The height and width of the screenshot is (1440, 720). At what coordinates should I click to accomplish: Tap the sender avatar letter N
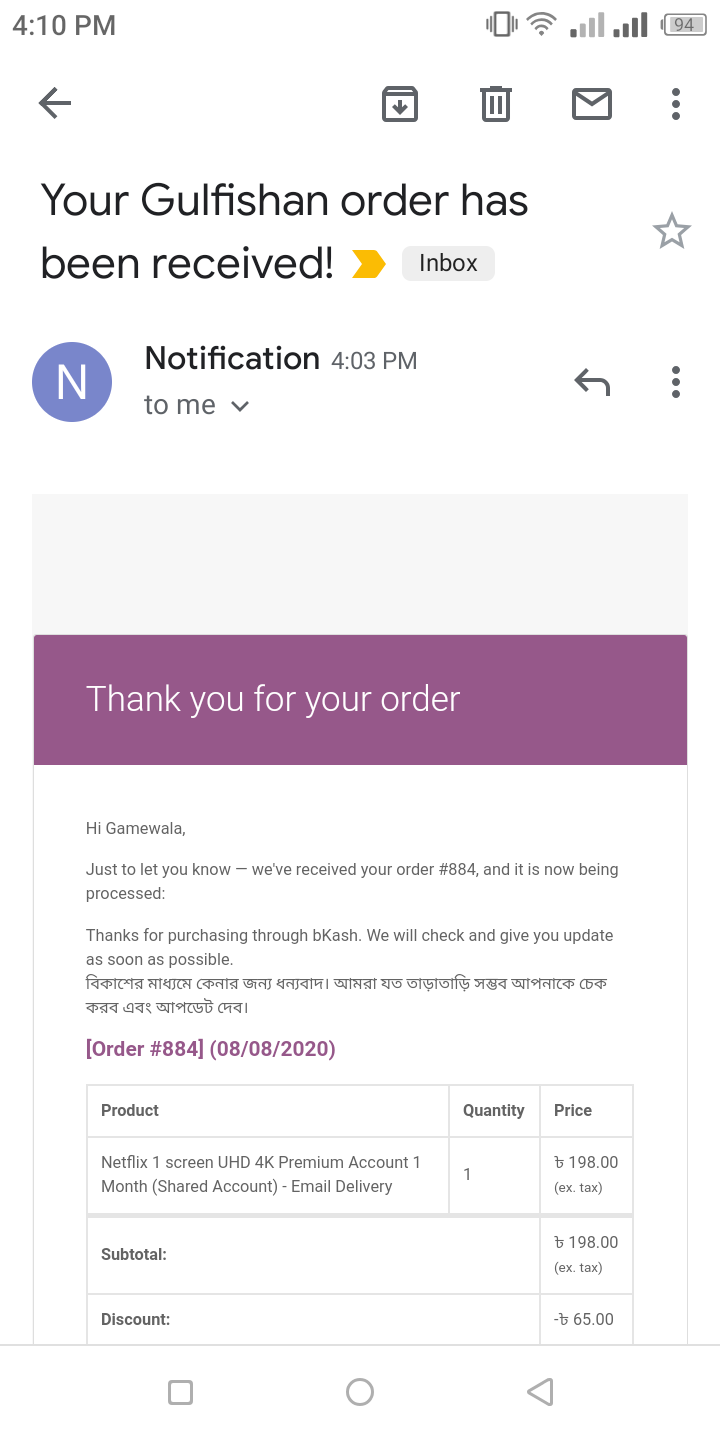(x=72, y=382)
